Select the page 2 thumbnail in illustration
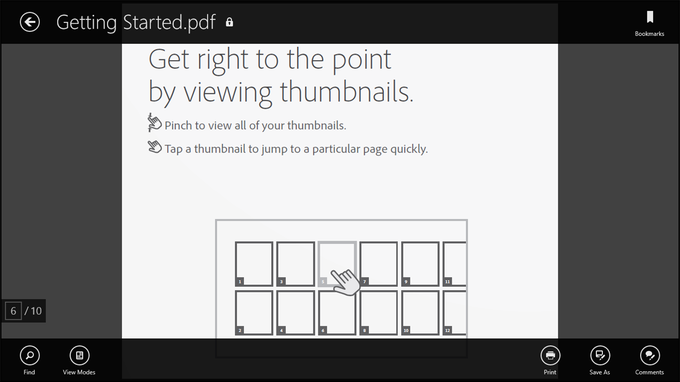Viewport: 680px width, 382px height. coord(254,313)
